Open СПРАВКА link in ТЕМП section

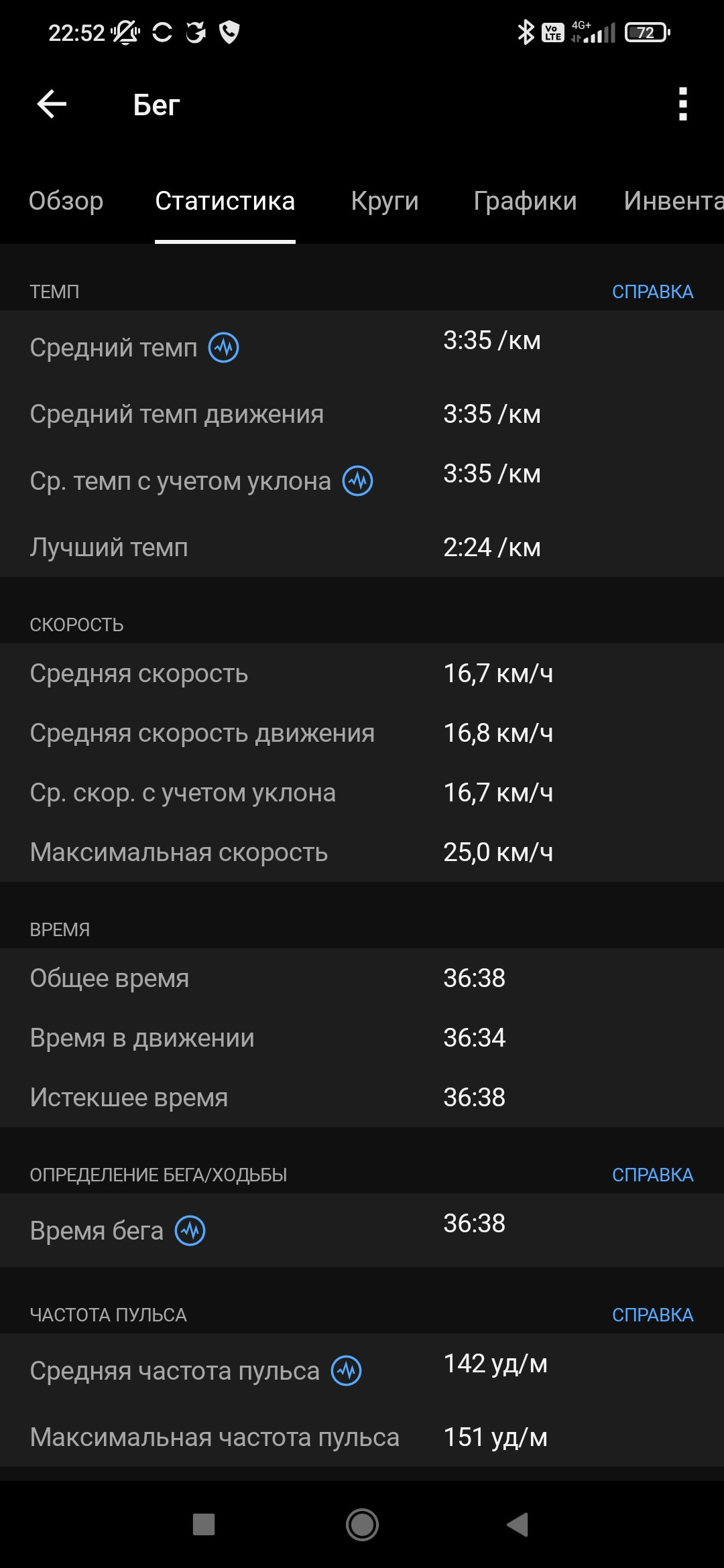(x=652, y=292)
